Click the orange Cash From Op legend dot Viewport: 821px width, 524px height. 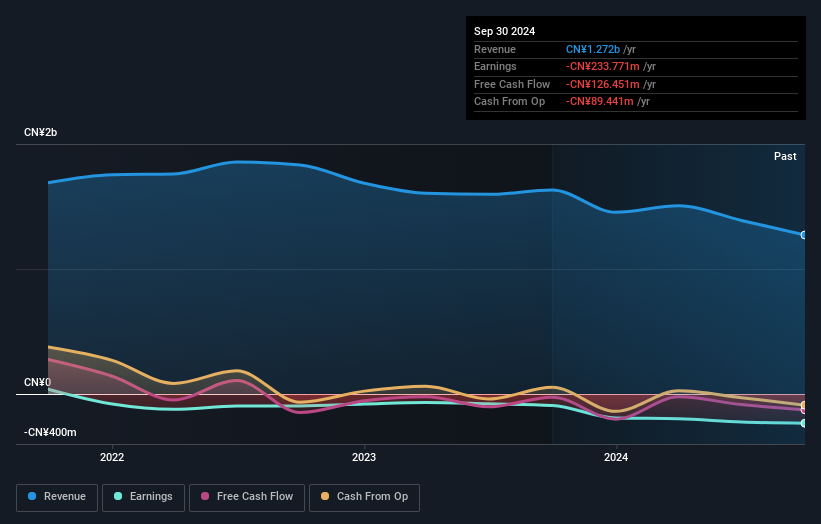click(x=325, y=496)
